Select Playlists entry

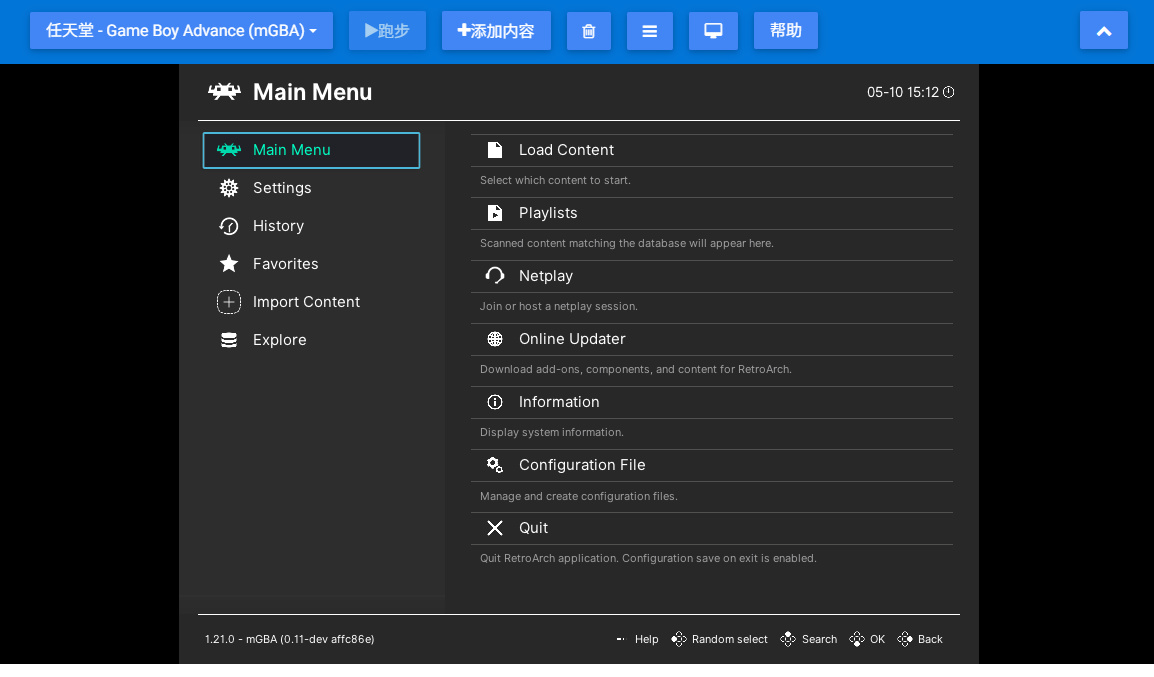(712, 213)
